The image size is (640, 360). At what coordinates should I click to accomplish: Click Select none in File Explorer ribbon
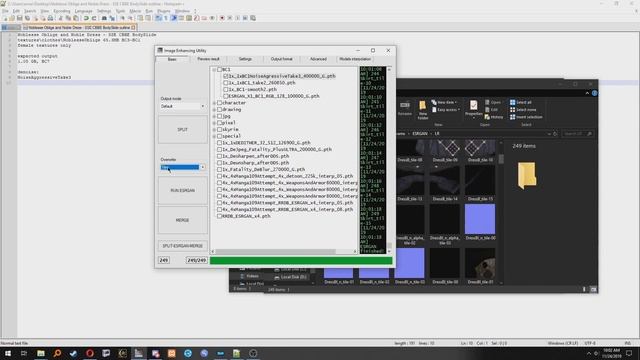click(523, 110)
